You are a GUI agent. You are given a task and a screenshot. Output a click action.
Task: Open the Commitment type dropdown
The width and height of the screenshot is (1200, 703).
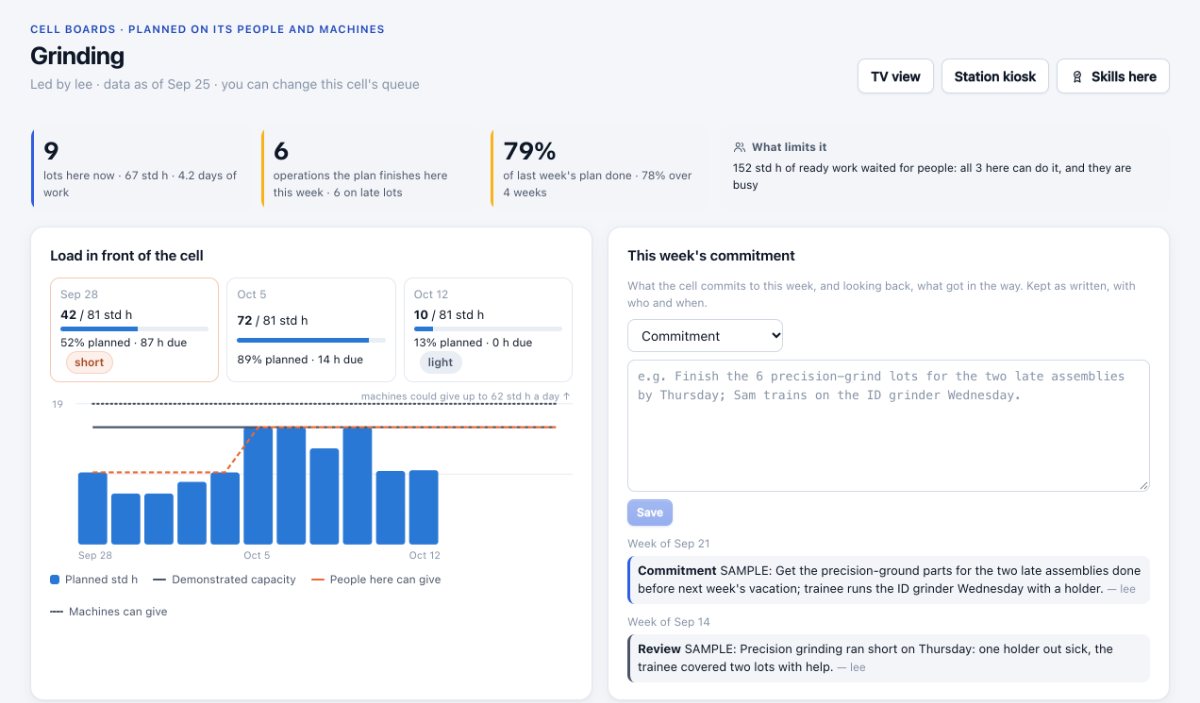tap(705, 336)
